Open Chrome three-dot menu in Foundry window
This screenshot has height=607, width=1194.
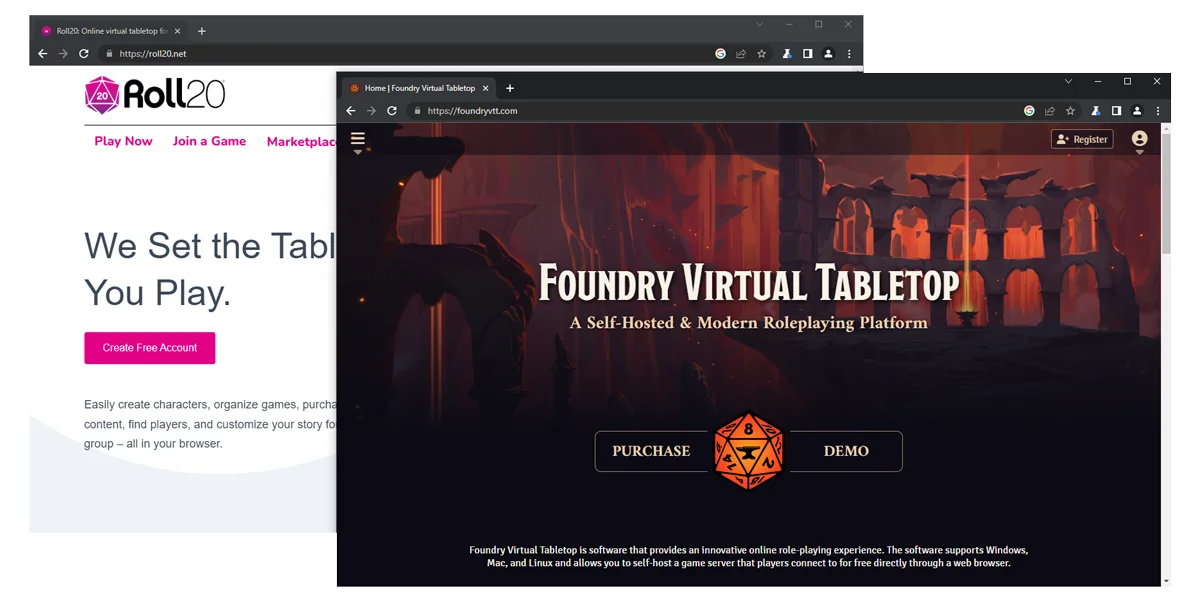point(1158,111)
